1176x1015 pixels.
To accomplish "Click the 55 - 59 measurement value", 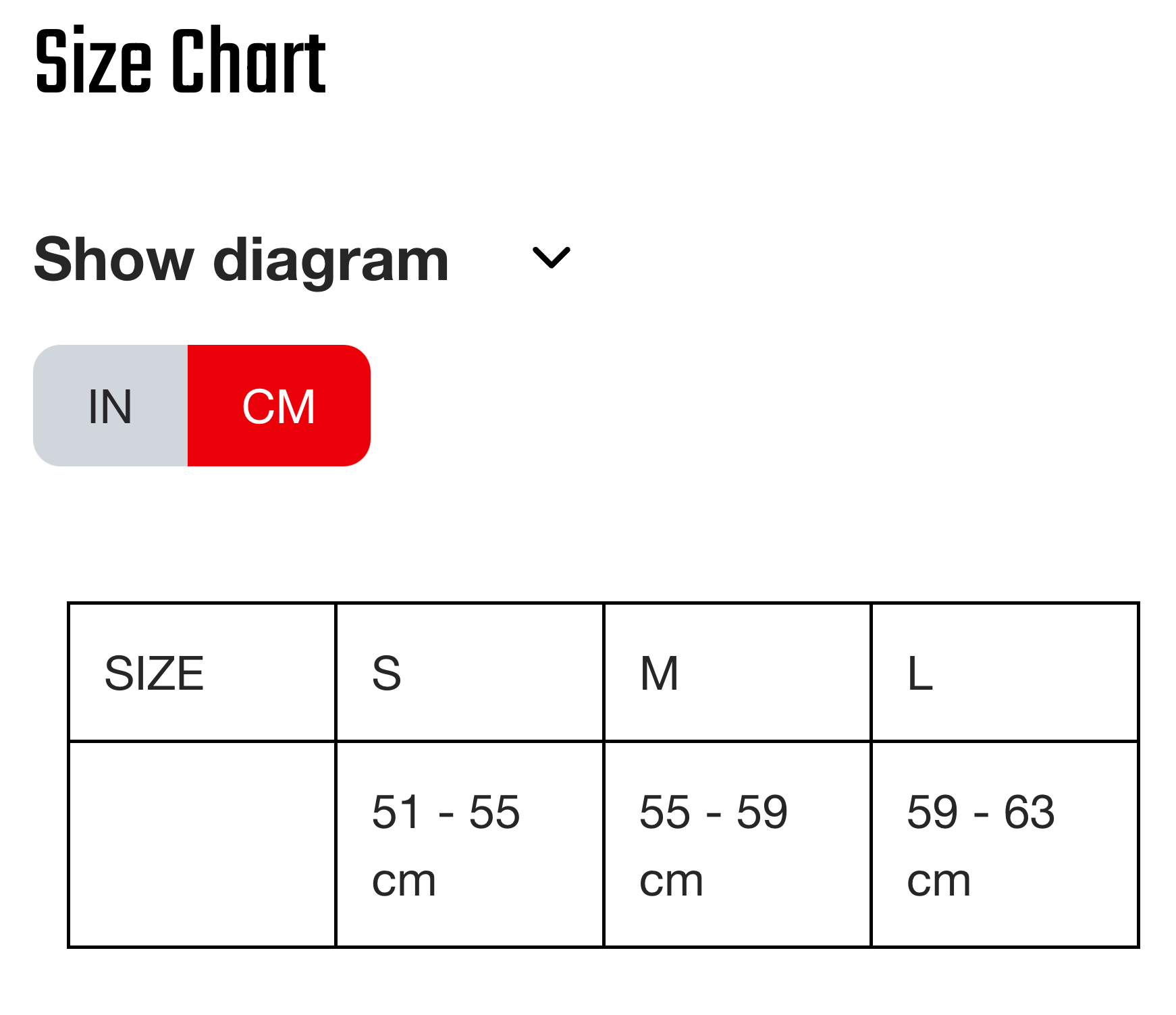I will point(713,812).
